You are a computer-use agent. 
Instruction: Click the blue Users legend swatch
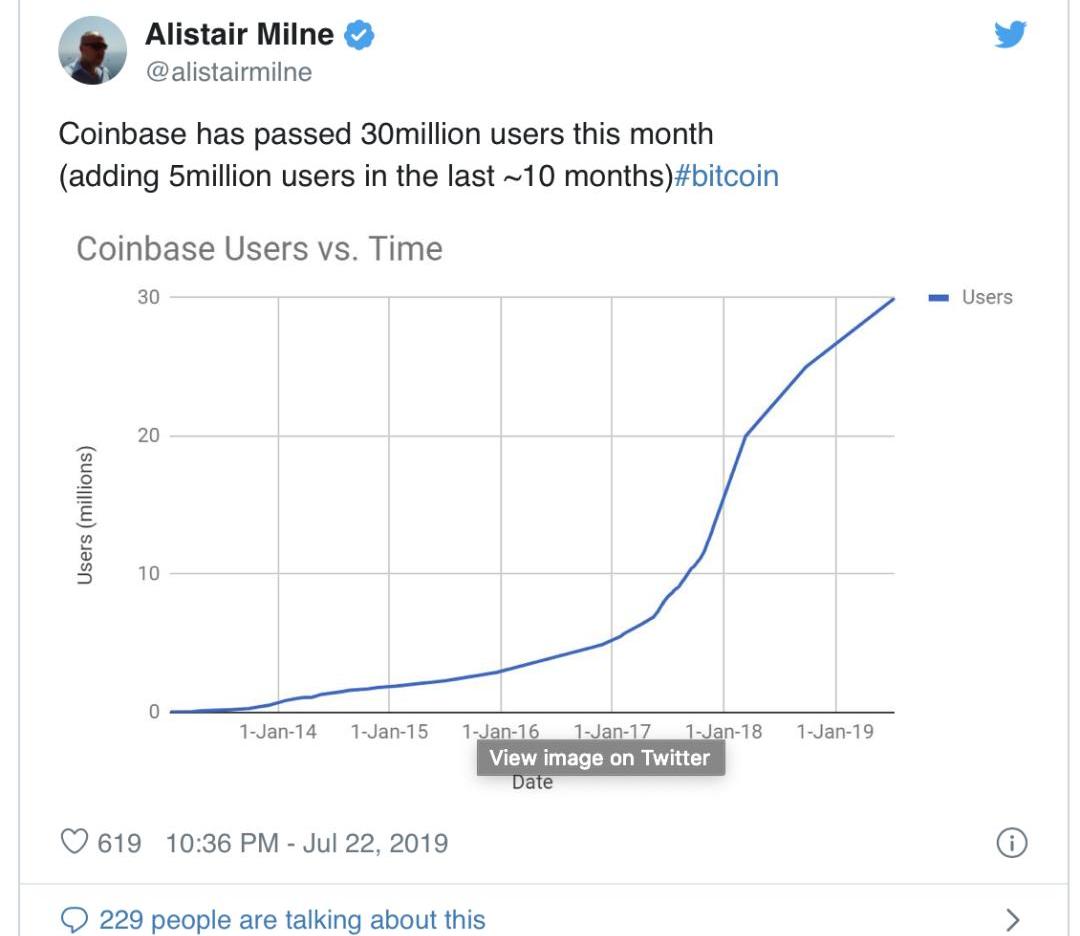pyautogui.click(x=938, y=297)
